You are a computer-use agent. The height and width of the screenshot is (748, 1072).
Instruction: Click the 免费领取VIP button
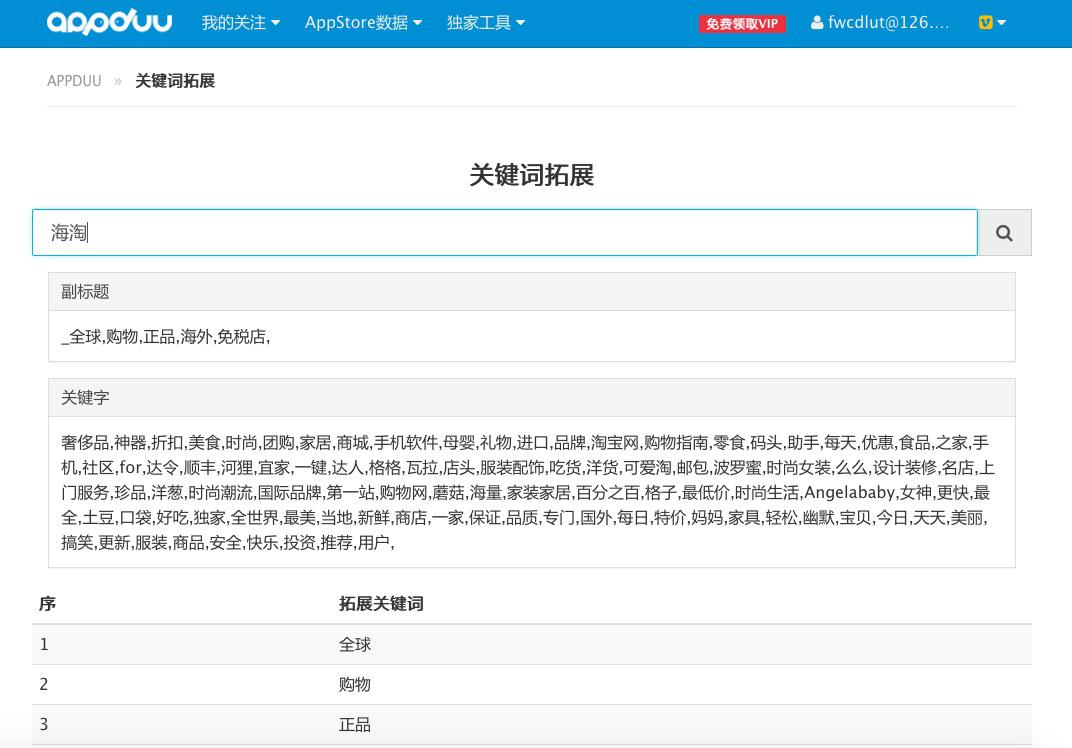pyautogui.click(x=742, y=24)
